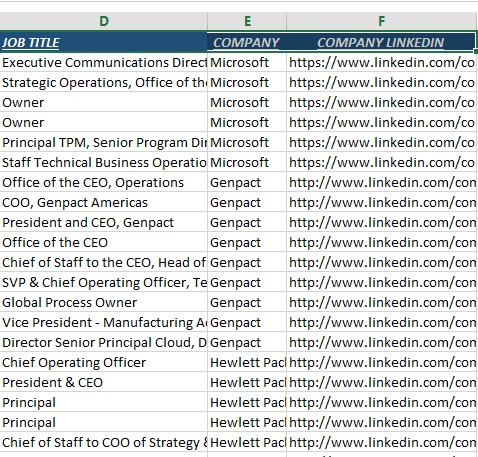Select Chief of Staff to the CEO cell

[x=103, y=262]
